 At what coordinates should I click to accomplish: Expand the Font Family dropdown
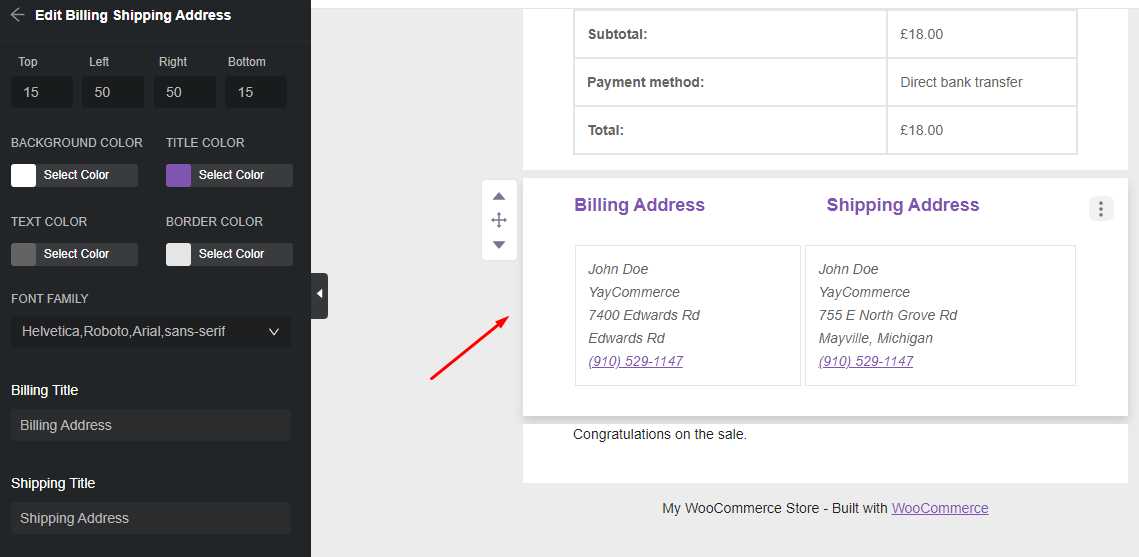pyautogui.click(x=151, y=331)
